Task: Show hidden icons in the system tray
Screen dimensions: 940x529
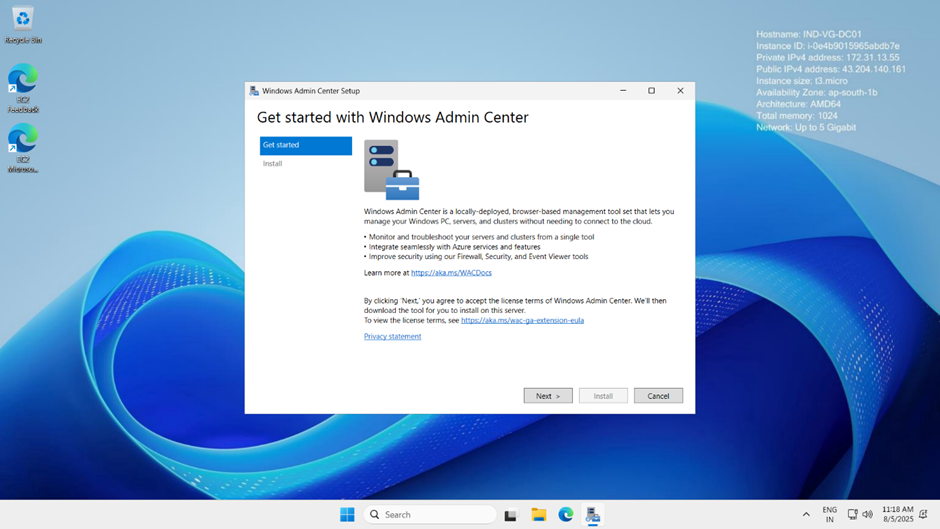Action: [x=806, y=515]
